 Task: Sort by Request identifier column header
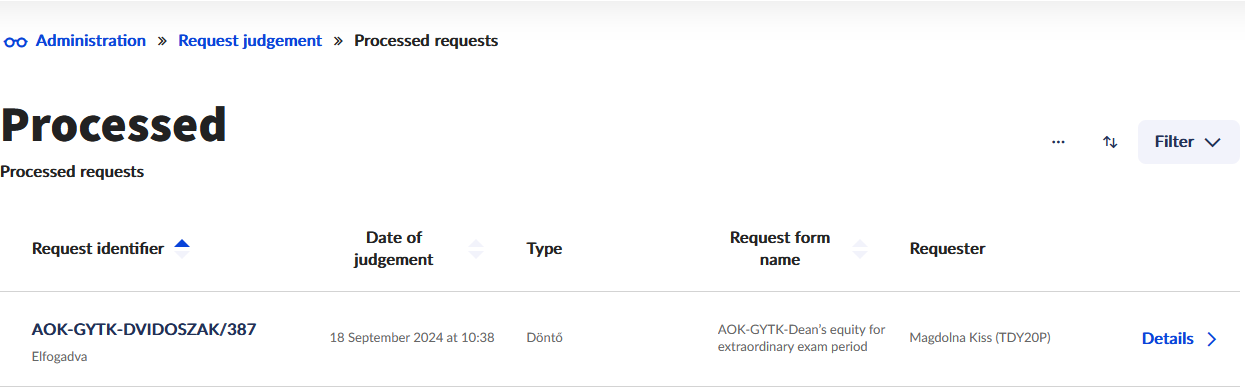[98, 249]
